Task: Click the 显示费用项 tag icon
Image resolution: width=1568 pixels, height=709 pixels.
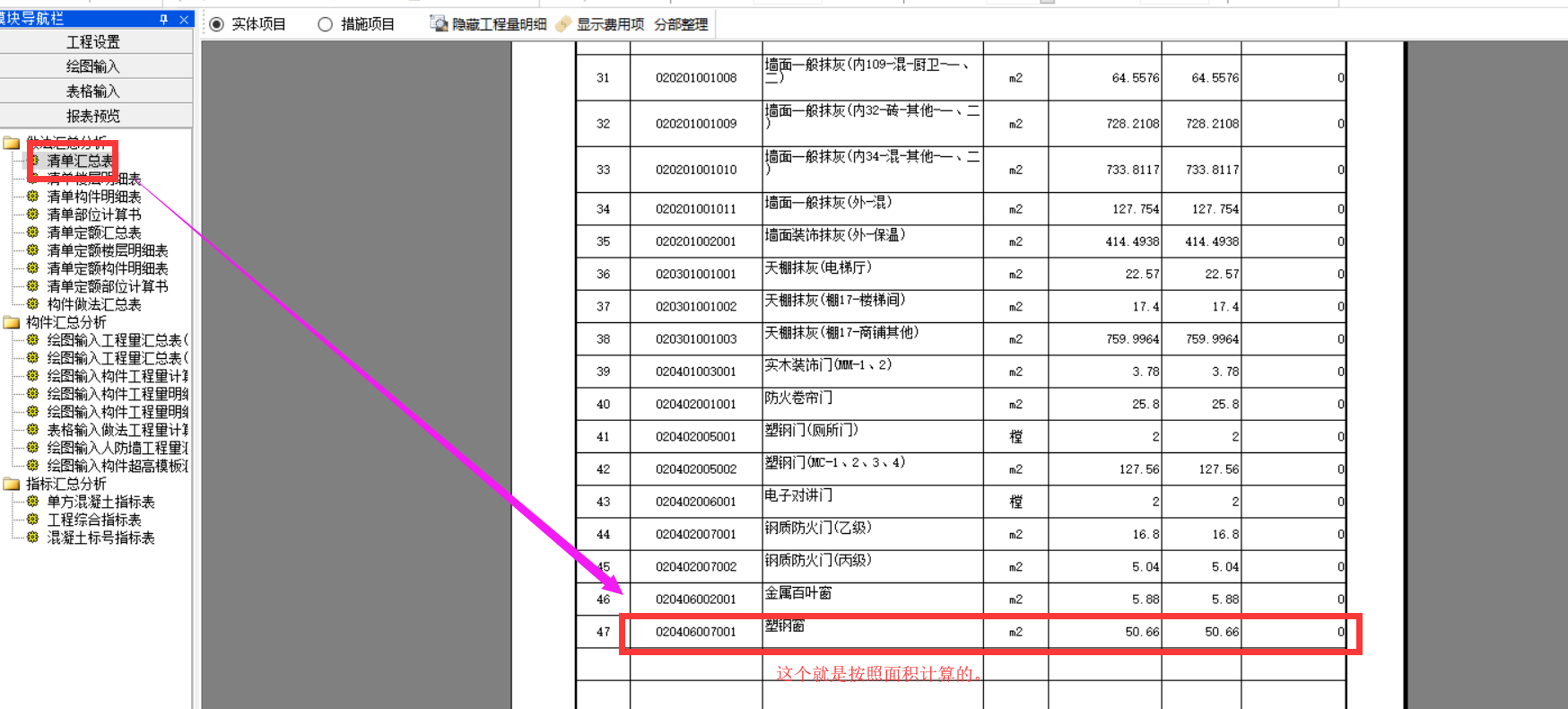Action: pos(563,24)
